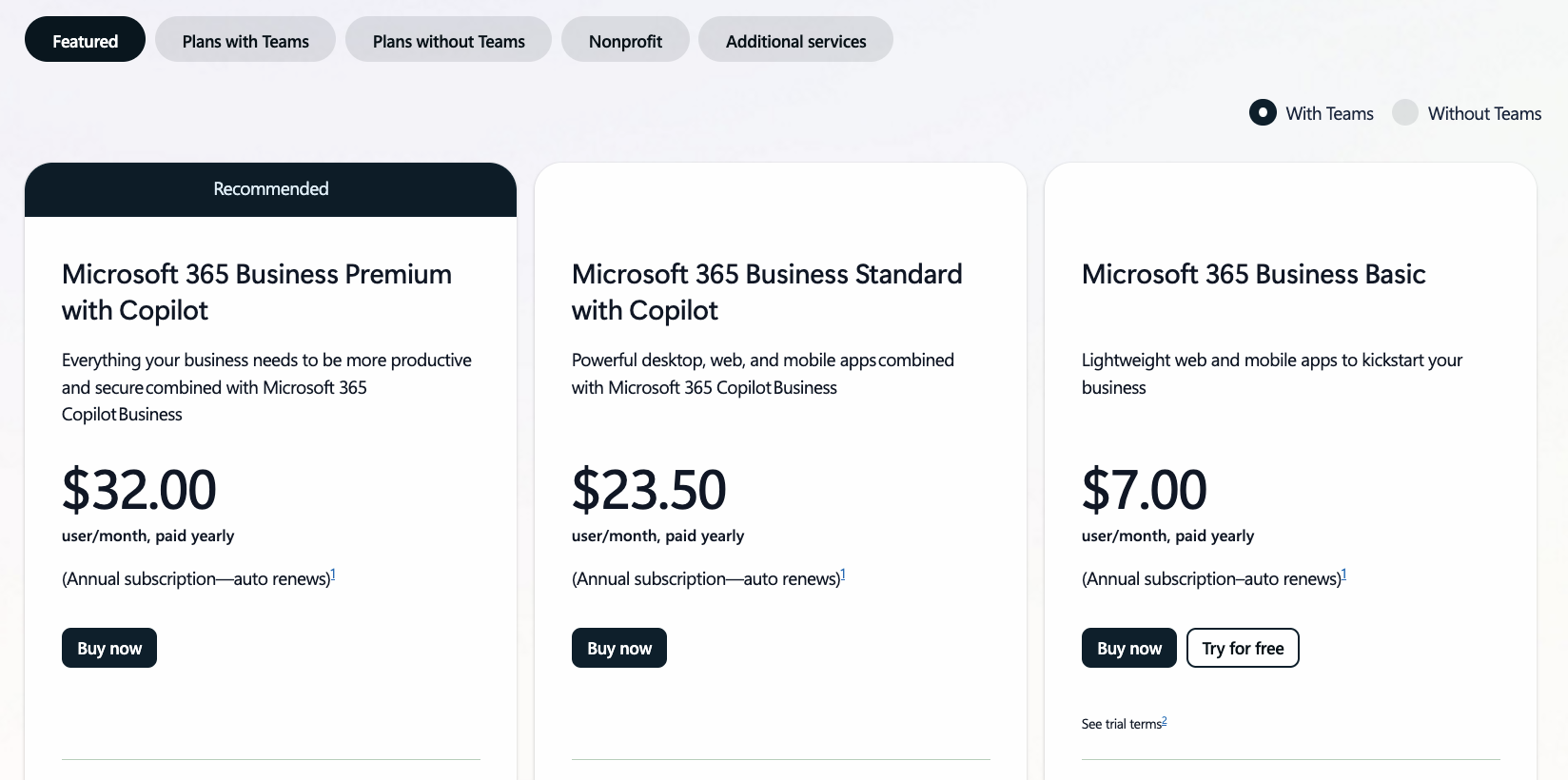Screen dimensions: 1568x780
Task: Click the $23.50 price
Action: [x=649, y=489]
